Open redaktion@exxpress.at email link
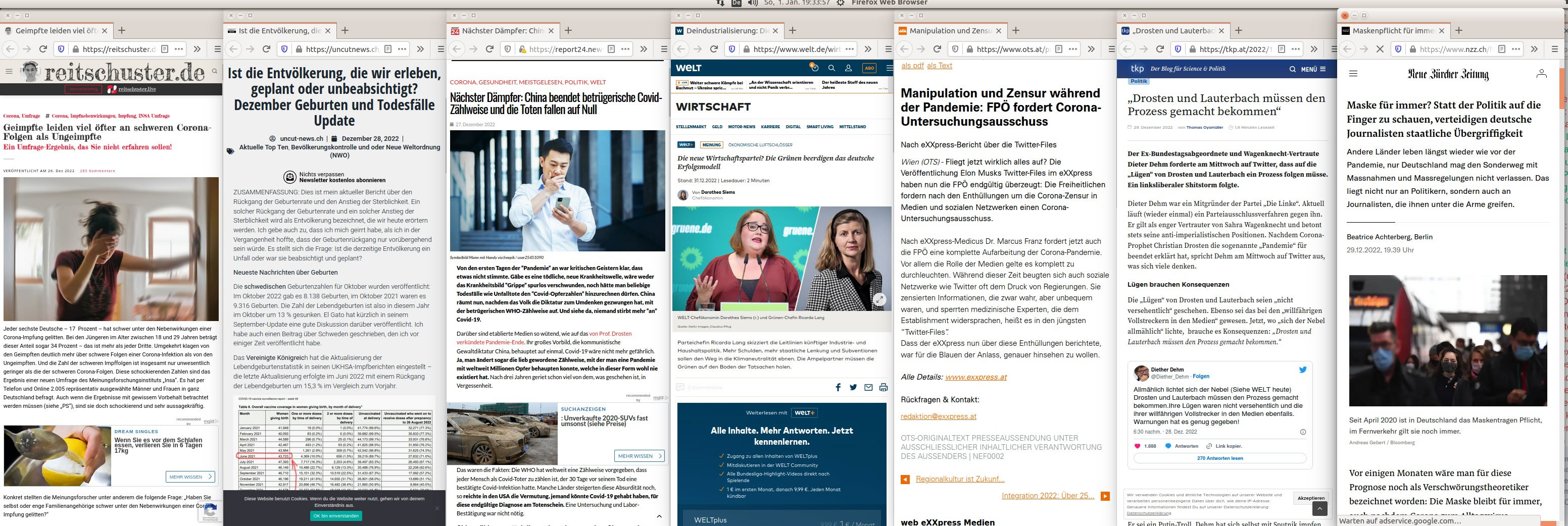The image size is (1568, 526). (x=939, y=416)
